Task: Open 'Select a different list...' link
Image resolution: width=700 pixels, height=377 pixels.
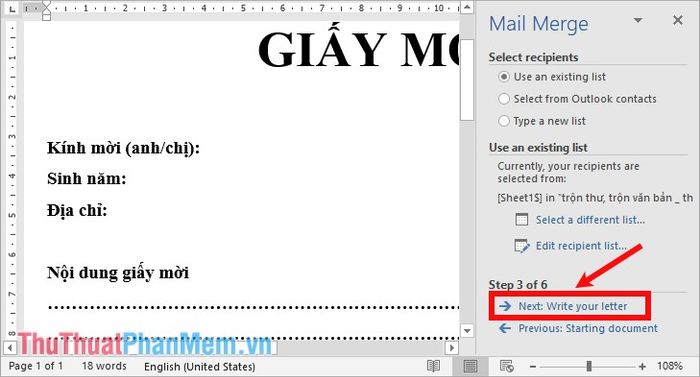Action: point(590,220)
